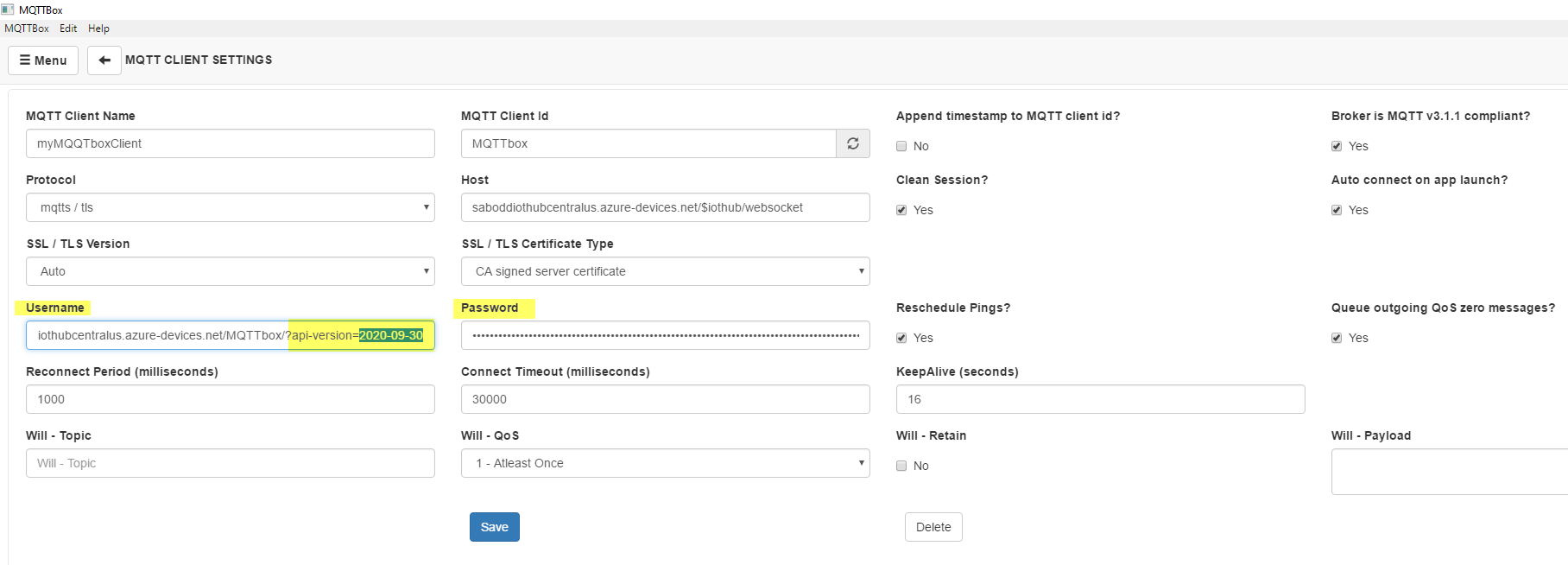Click the KeepAlive (seconds) label
The image size is (1568, 565).
(x=958, y=371)
